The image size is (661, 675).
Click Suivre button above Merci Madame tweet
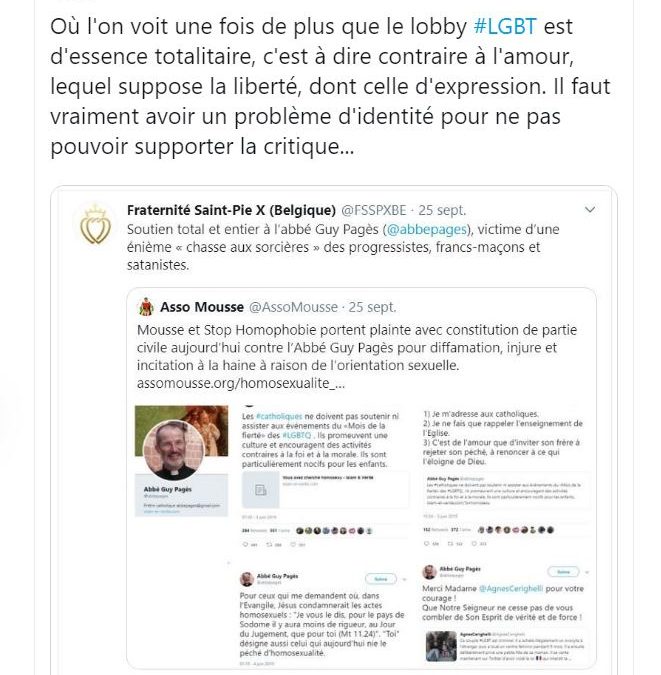coord(563,572)
